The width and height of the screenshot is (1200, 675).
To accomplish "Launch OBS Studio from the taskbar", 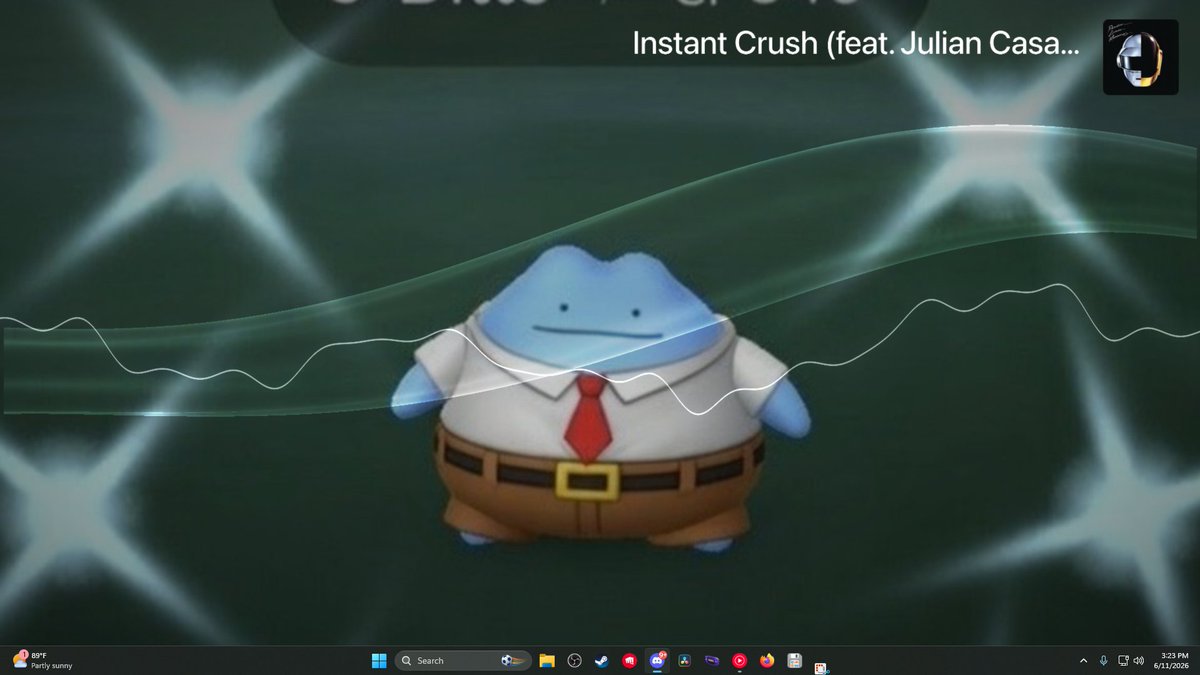I will click(x=574, y=660).
